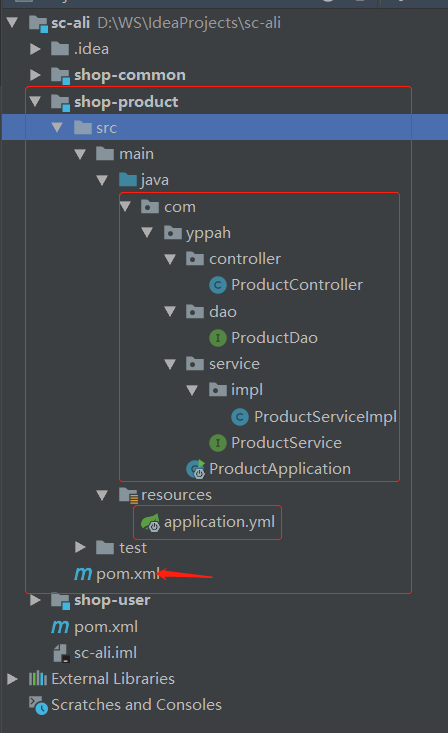This screenshot has height=733, width=448.
Task: Collapse the main folder arrow
Action: point(80,154)
